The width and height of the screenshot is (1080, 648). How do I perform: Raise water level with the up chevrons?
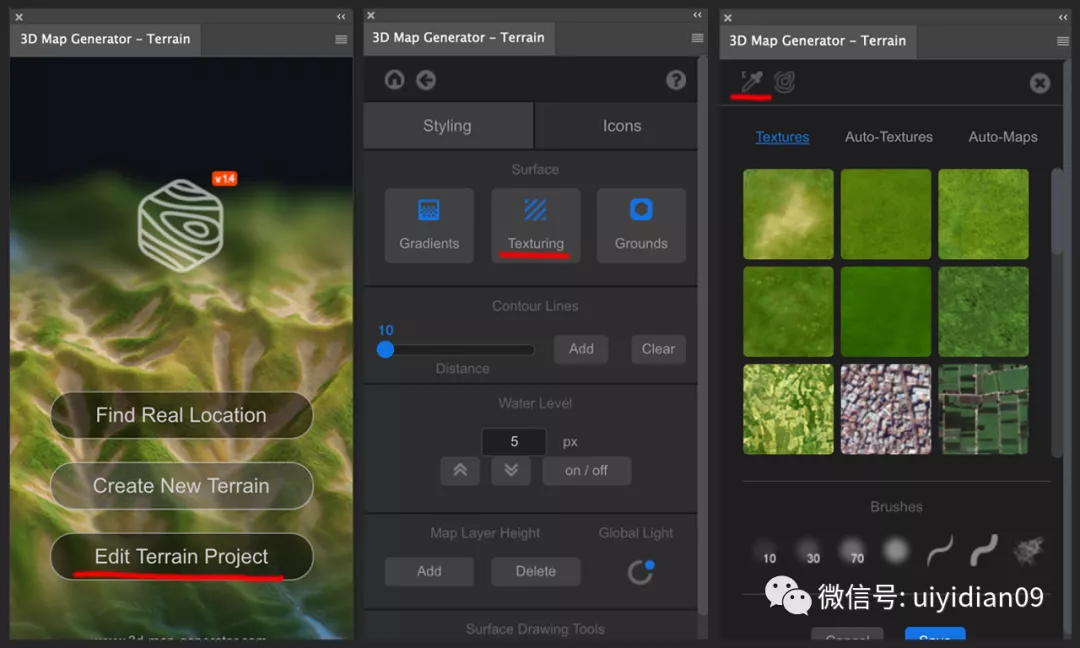(460, 470)
